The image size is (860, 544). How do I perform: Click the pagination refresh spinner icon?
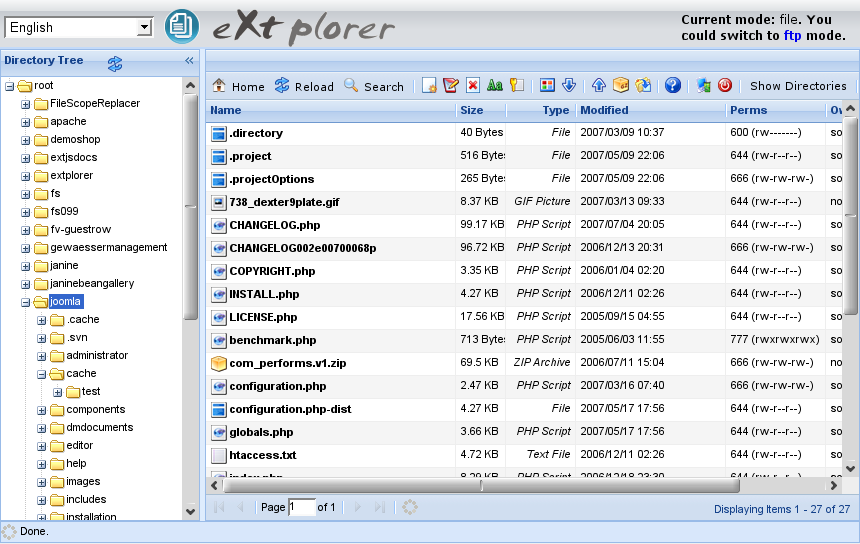click(410, 507)
